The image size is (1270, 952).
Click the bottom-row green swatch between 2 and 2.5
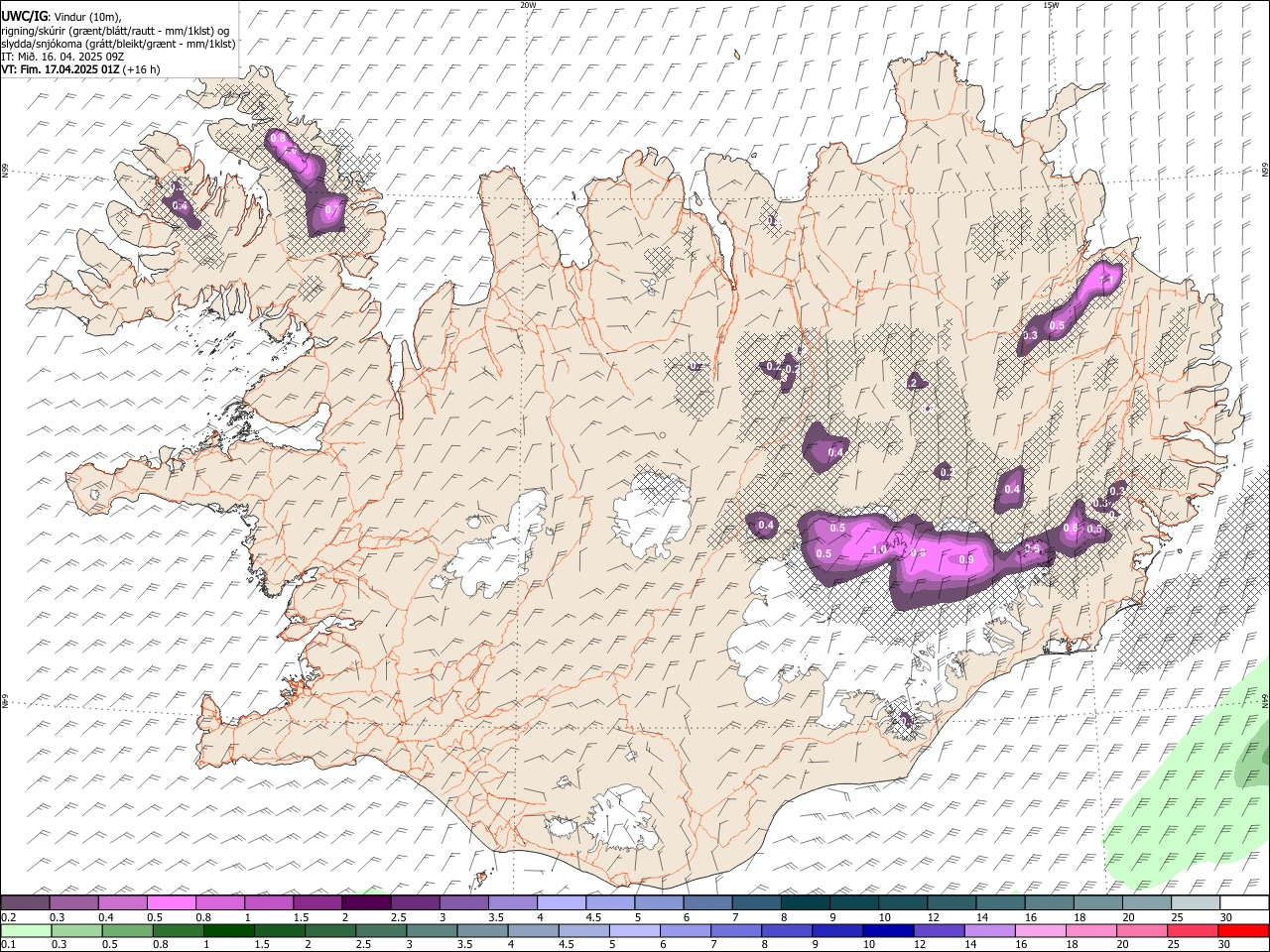(329, 930)
